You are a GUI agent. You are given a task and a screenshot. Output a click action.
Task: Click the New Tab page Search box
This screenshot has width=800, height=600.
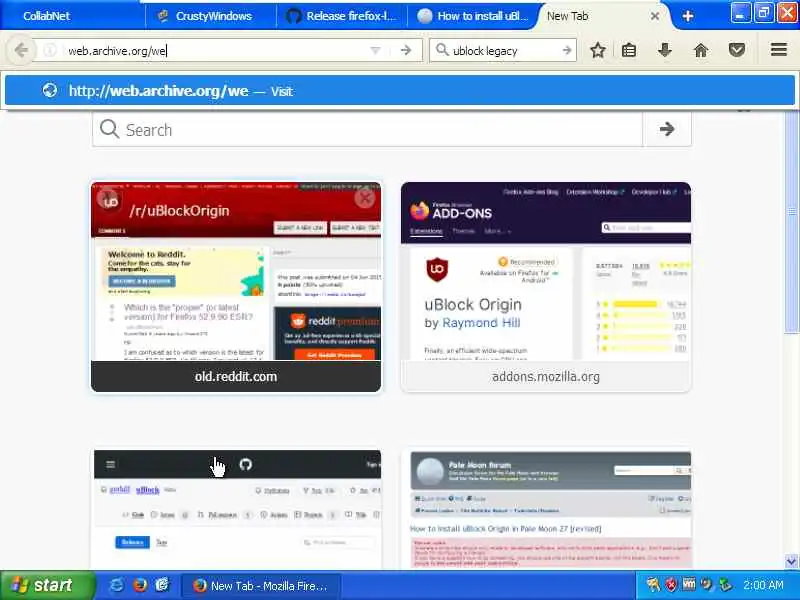point(367,130)
